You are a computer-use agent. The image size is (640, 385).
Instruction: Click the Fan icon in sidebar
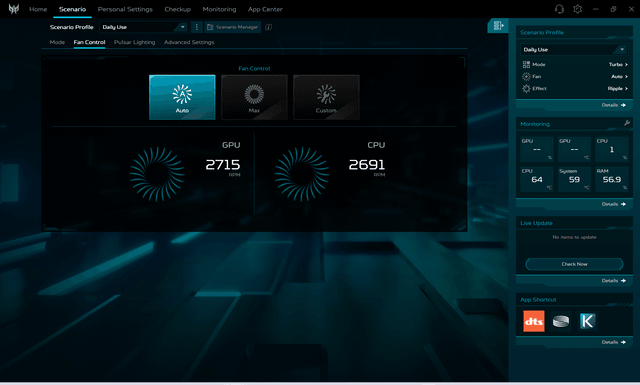coord(526,76)
